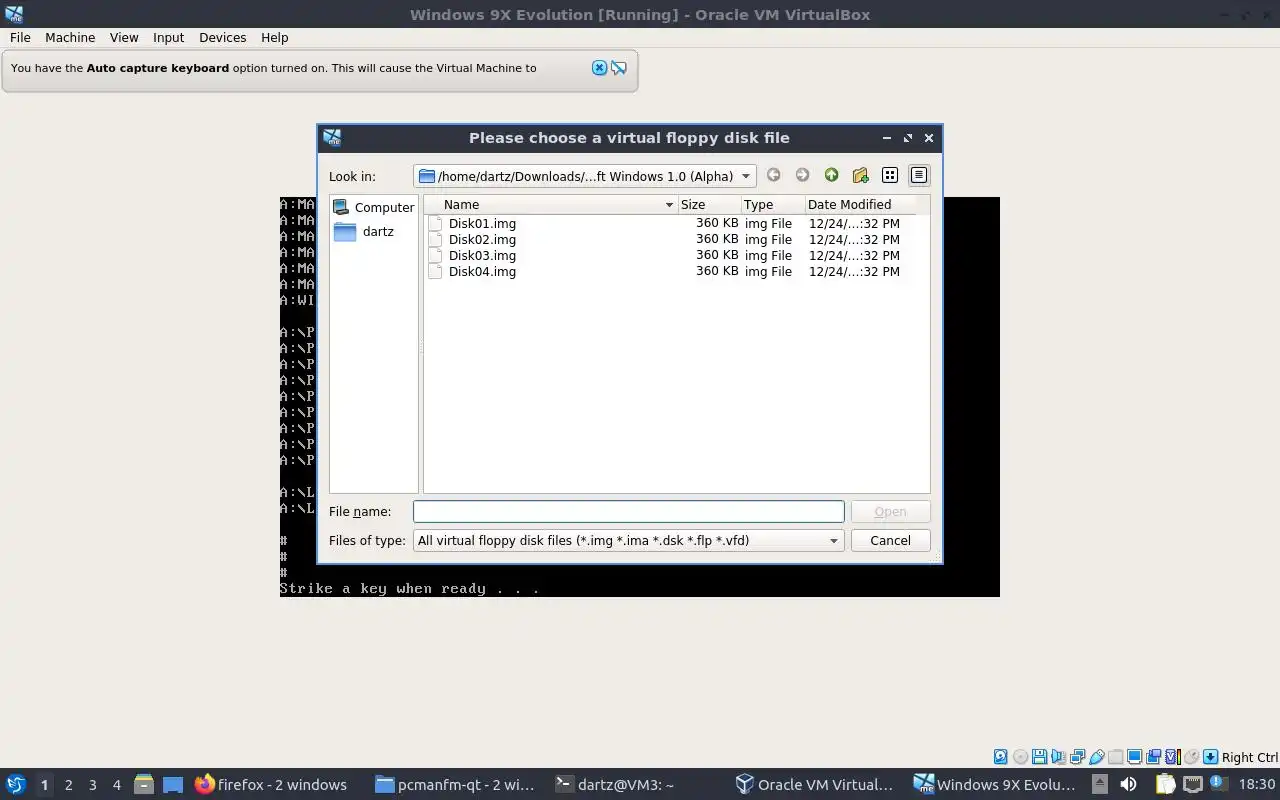The image size is (1280, 800).
Task: Click the recording status bar icon
Action: coord(1153,757)
